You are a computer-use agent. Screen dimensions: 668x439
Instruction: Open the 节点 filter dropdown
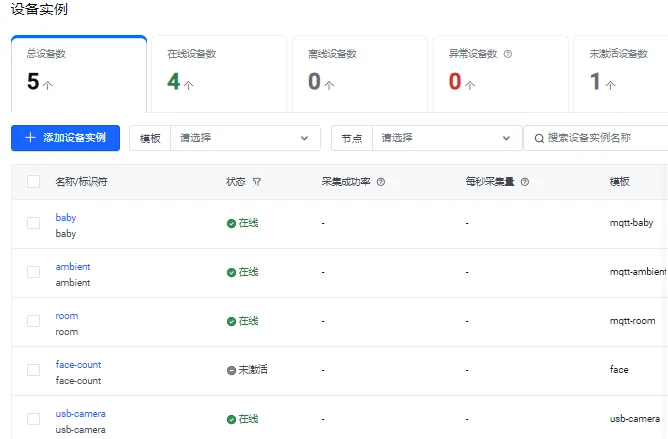pyautogui.click(x=447, y=138)
